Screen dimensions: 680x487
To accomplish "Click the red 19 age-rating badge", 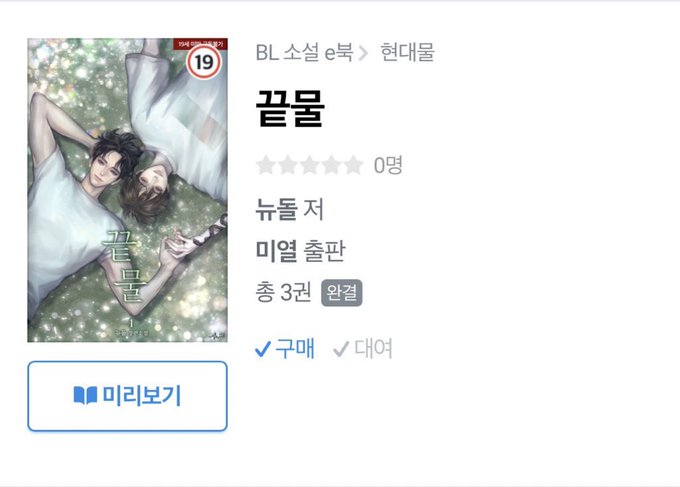I will [x=203, y=62].
